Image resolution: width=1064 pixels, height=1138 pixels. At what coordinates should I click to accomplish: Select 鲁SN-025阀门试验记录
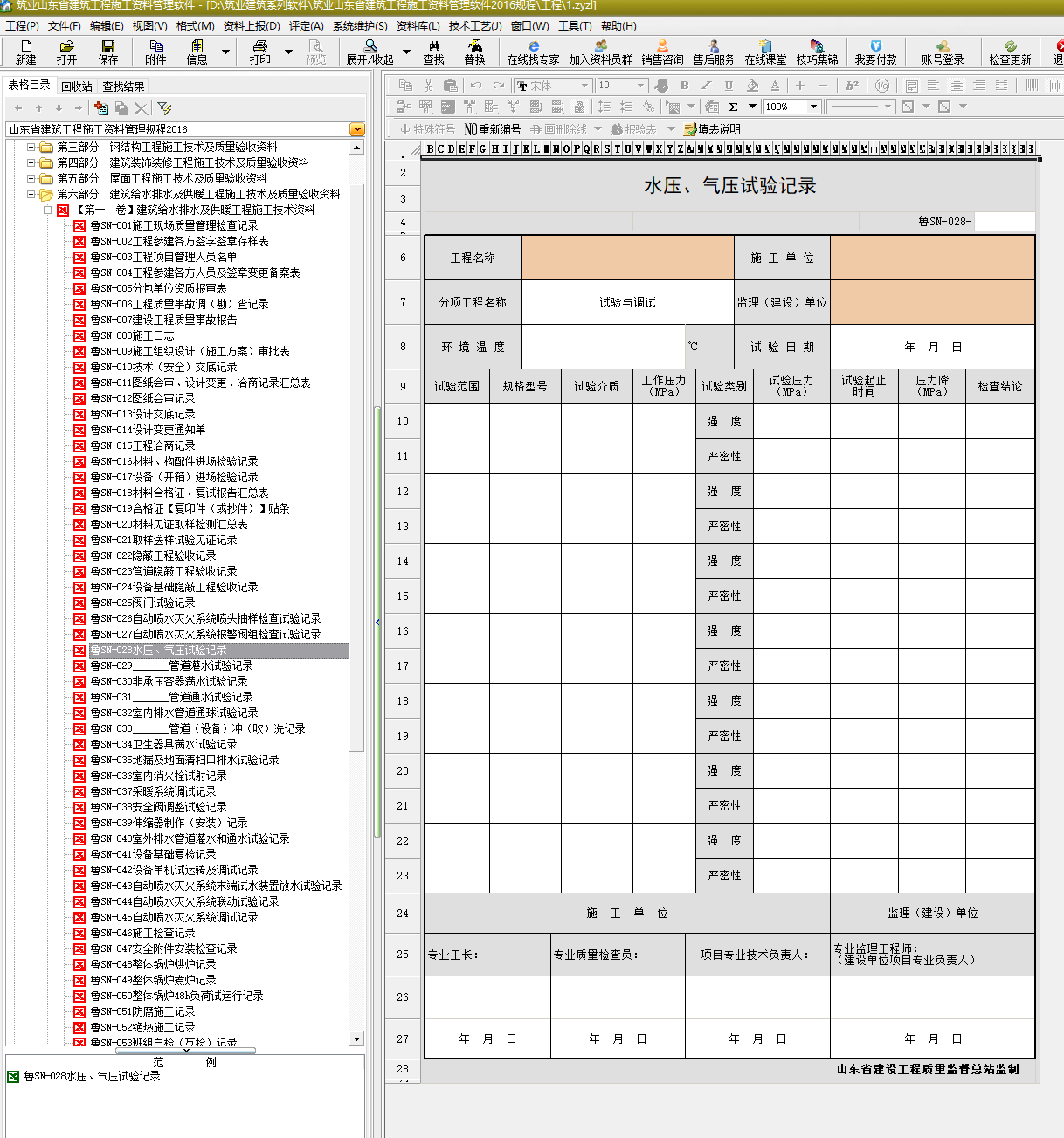coord(142,603)
